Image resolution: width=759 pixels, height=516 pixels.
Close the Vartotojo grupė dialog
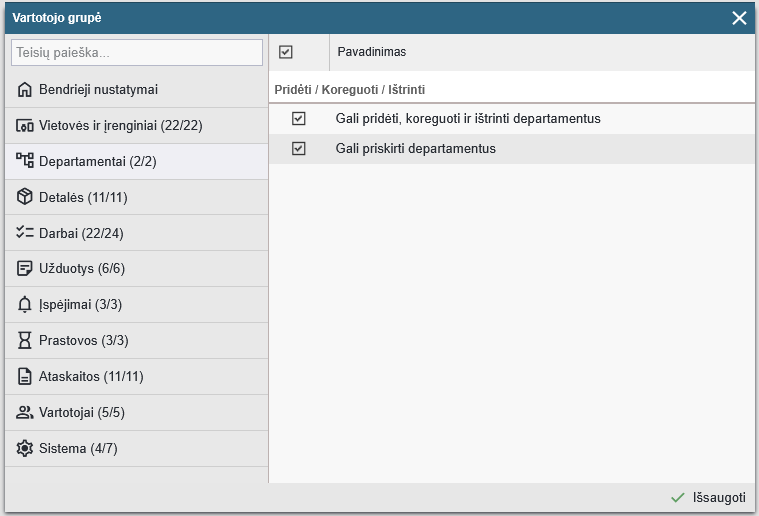pyautogui.click(x=739, y=18)
